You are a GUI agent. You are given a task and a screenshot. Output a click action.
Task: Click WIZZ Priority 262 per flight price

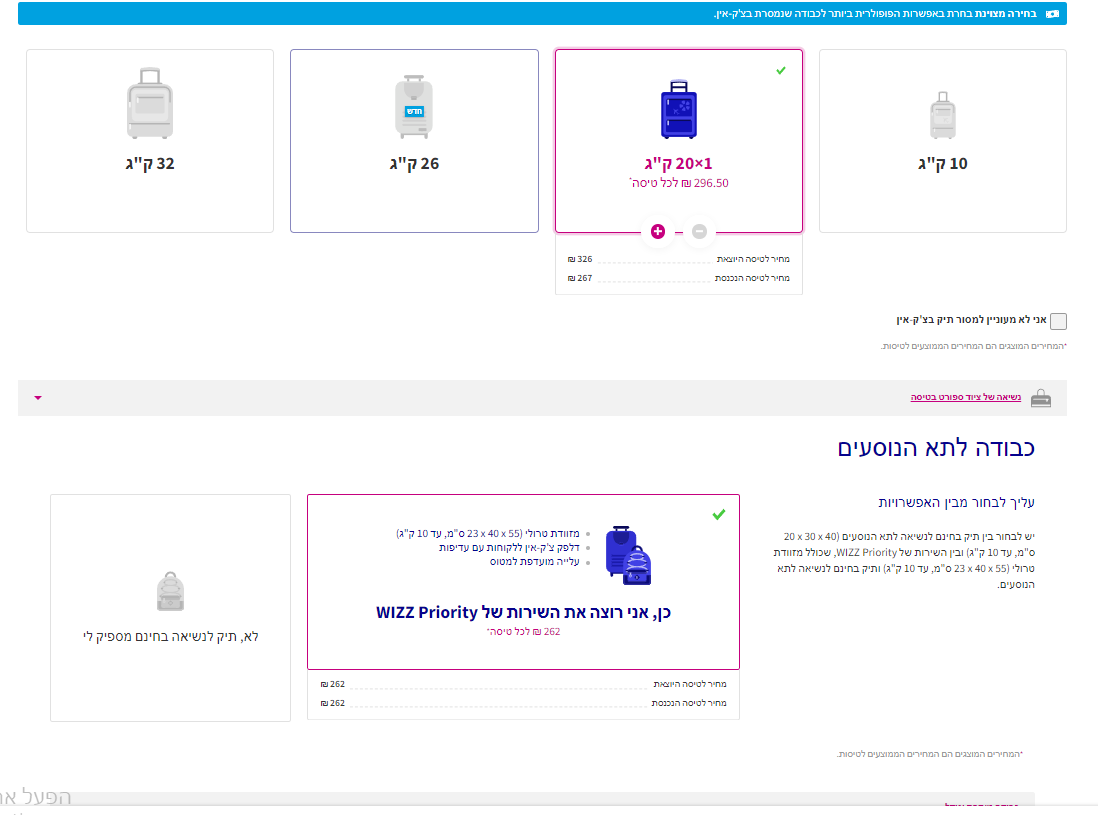tap(523, 632)
